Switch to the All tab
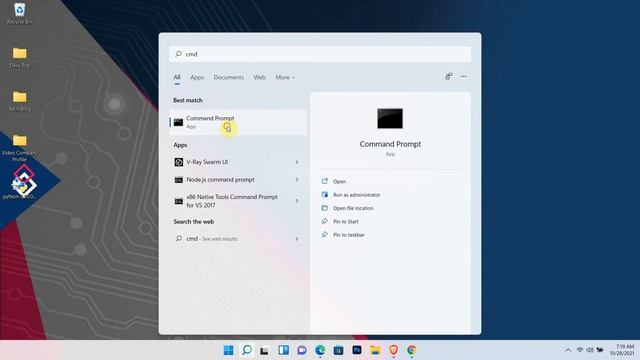640x360 pixels. tap(177, 77)
